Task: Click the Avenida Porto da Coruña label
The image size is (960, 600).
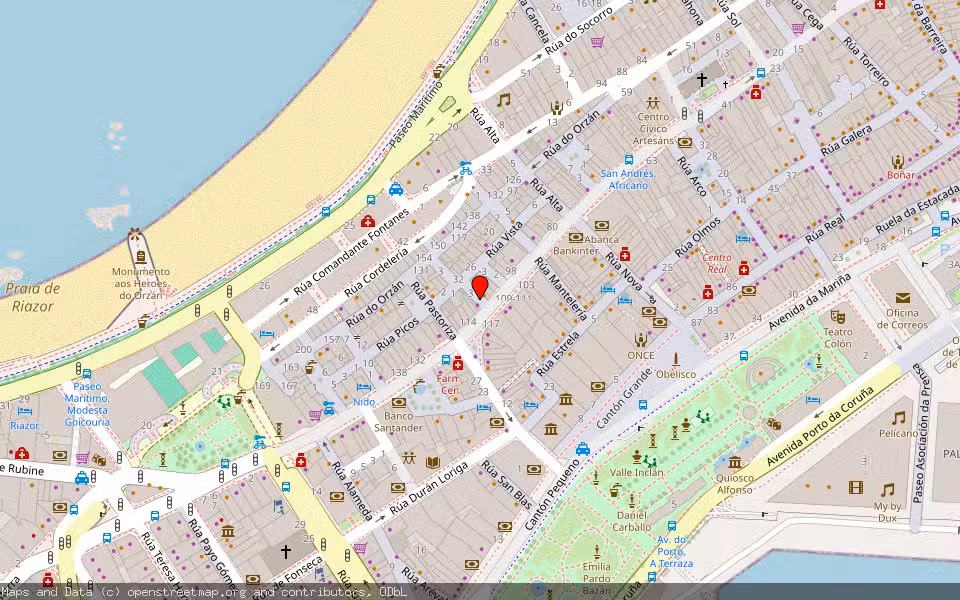Action: pyautogui.click(x=821, y=426)
